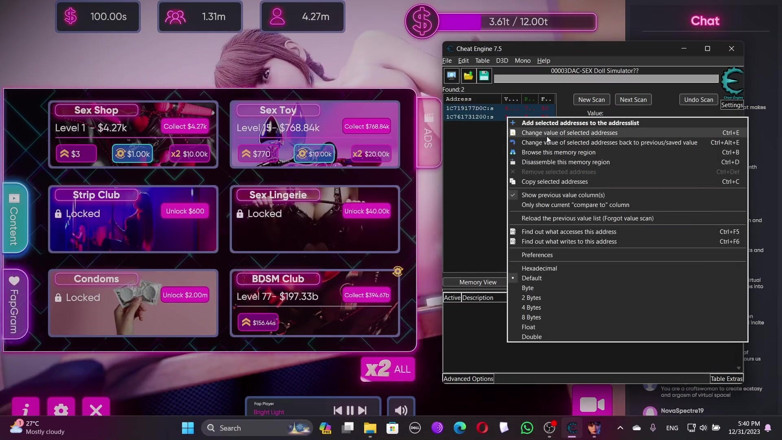Open the game settings gear button
The height and width of the screenshot is (440, 782).
pos(61,409)
